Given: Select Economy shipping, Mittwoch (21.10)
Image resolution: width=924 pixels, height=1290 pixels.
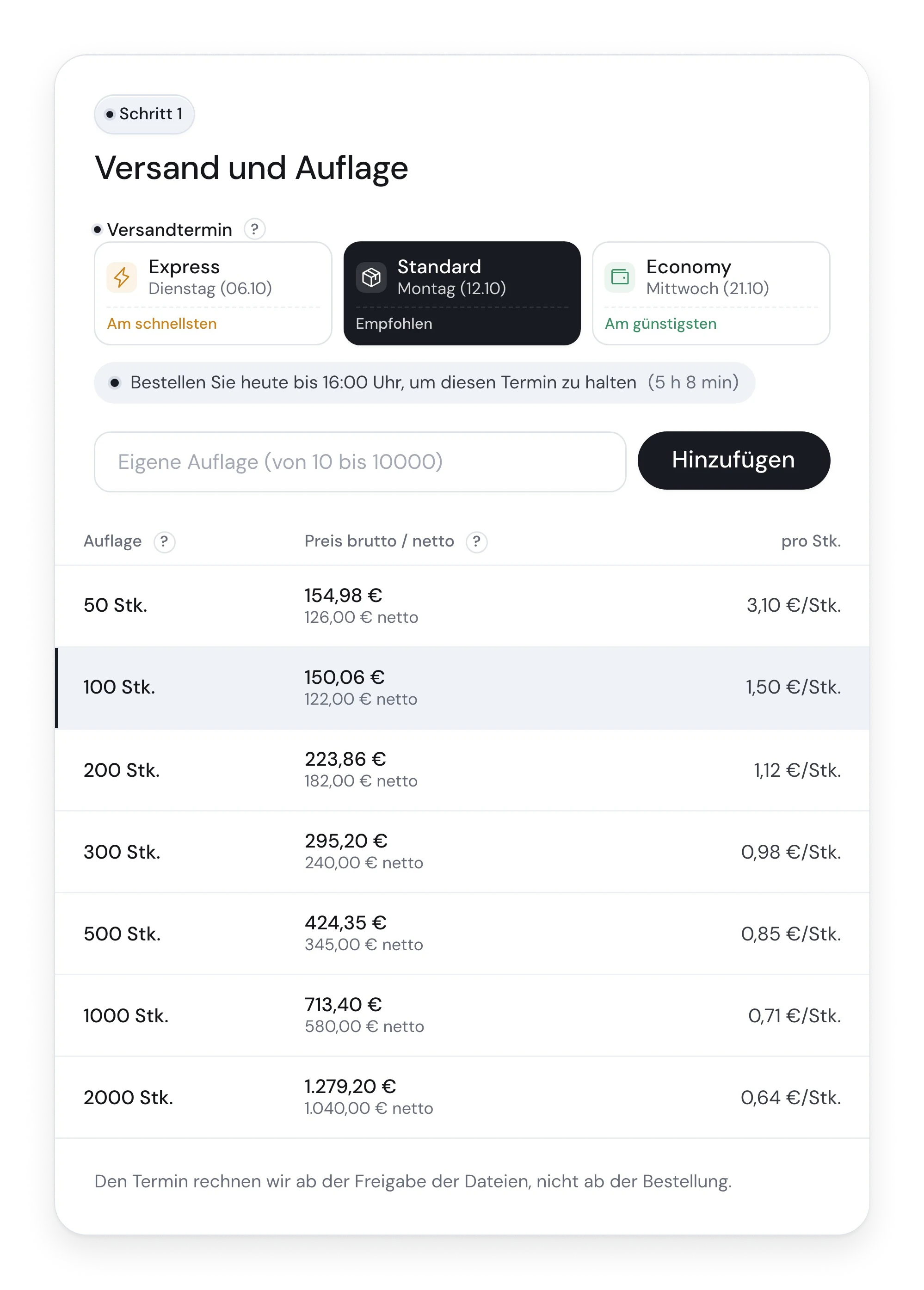Looking at the screenshot, I should 711,294.
